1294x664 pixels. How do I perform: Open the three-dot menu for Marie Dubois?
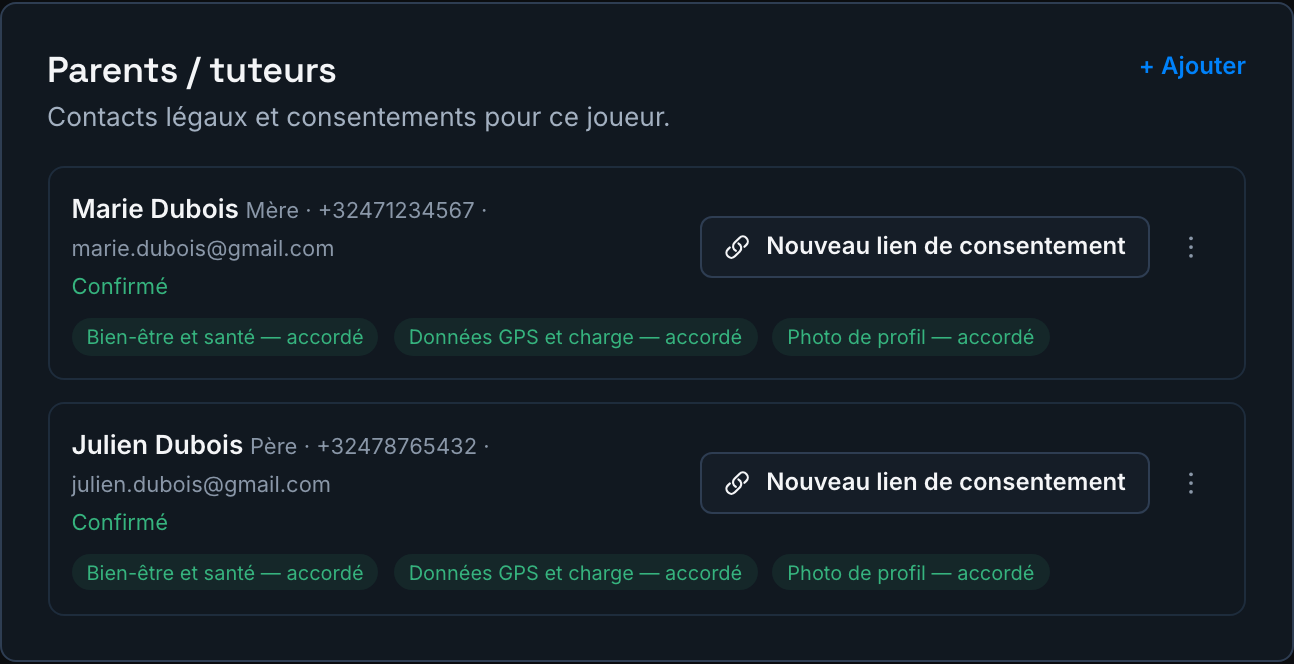(x=1190, y=247)
